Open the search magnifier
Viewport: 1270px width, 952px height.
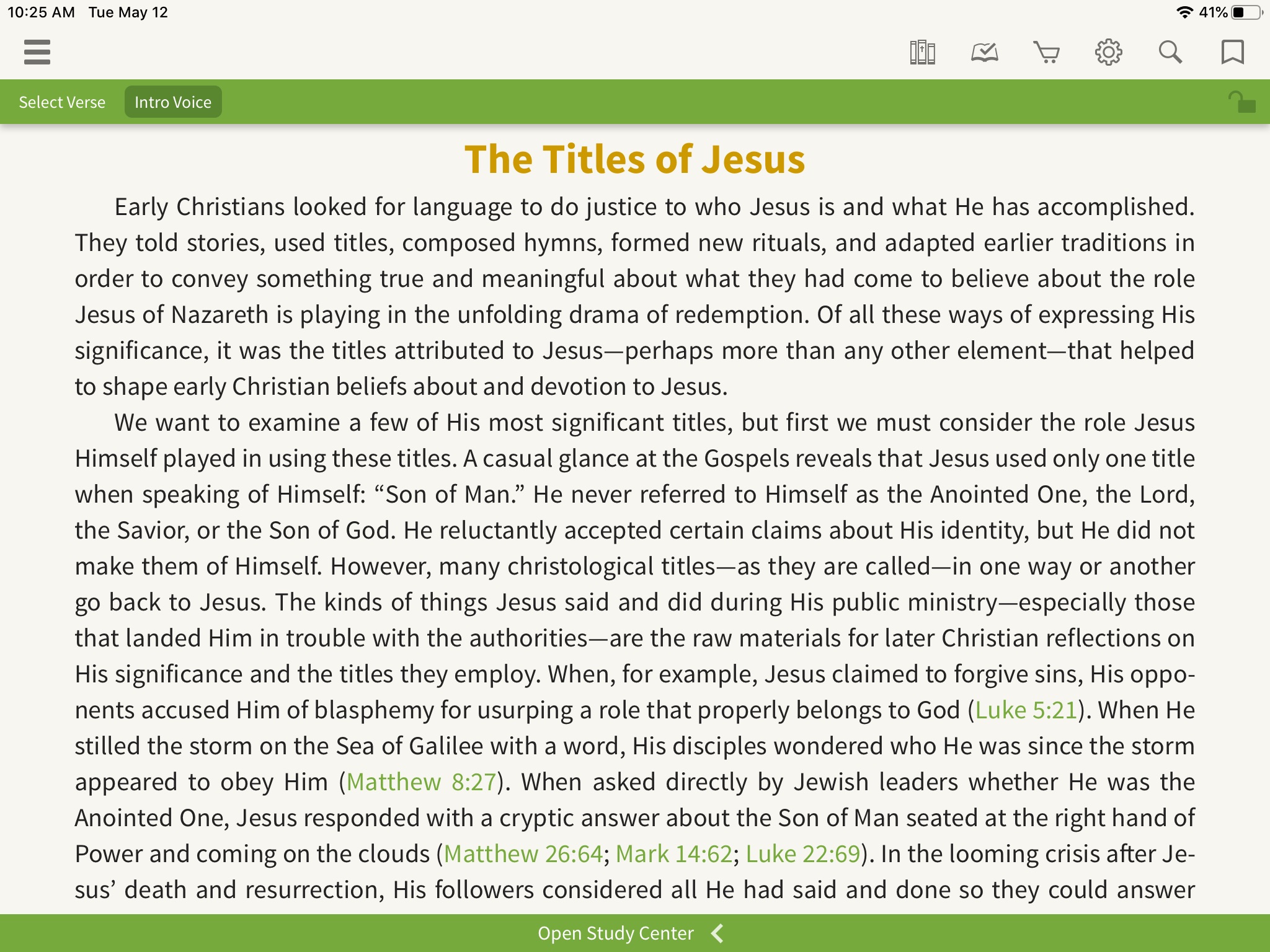coord(1170,52)
